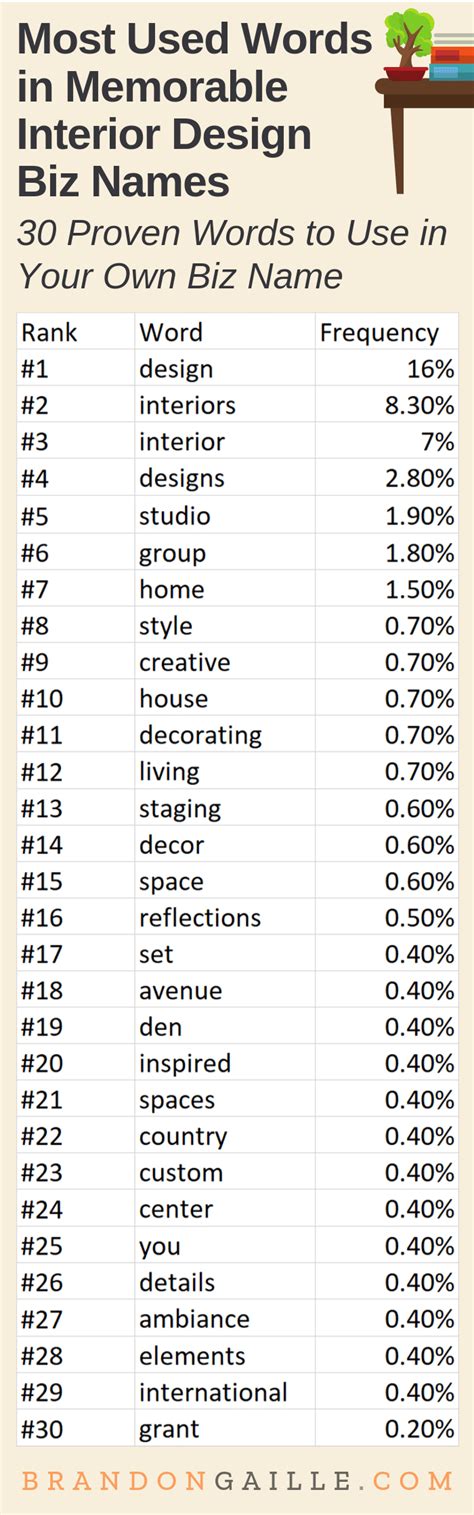Image resolution: width=474 pixels, height=1515 pixels.
Task: Select the 0.50% frequency value
Action: coord(420,917)
